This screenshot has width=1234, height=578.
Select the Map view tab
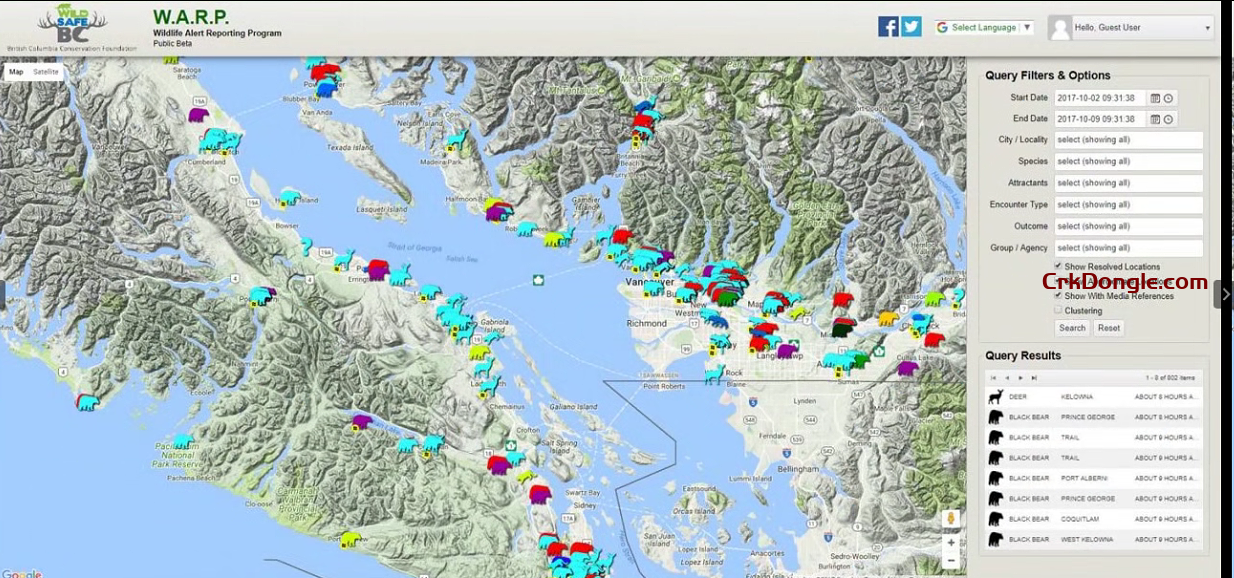coord(16,72)
